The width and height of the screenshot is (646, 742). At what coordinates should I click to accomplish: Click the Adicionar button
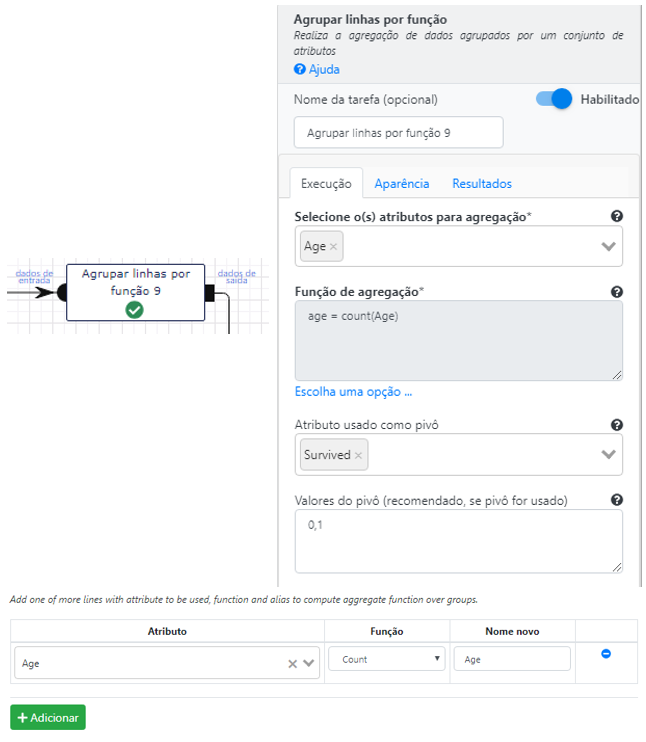[x=48, y=717]
